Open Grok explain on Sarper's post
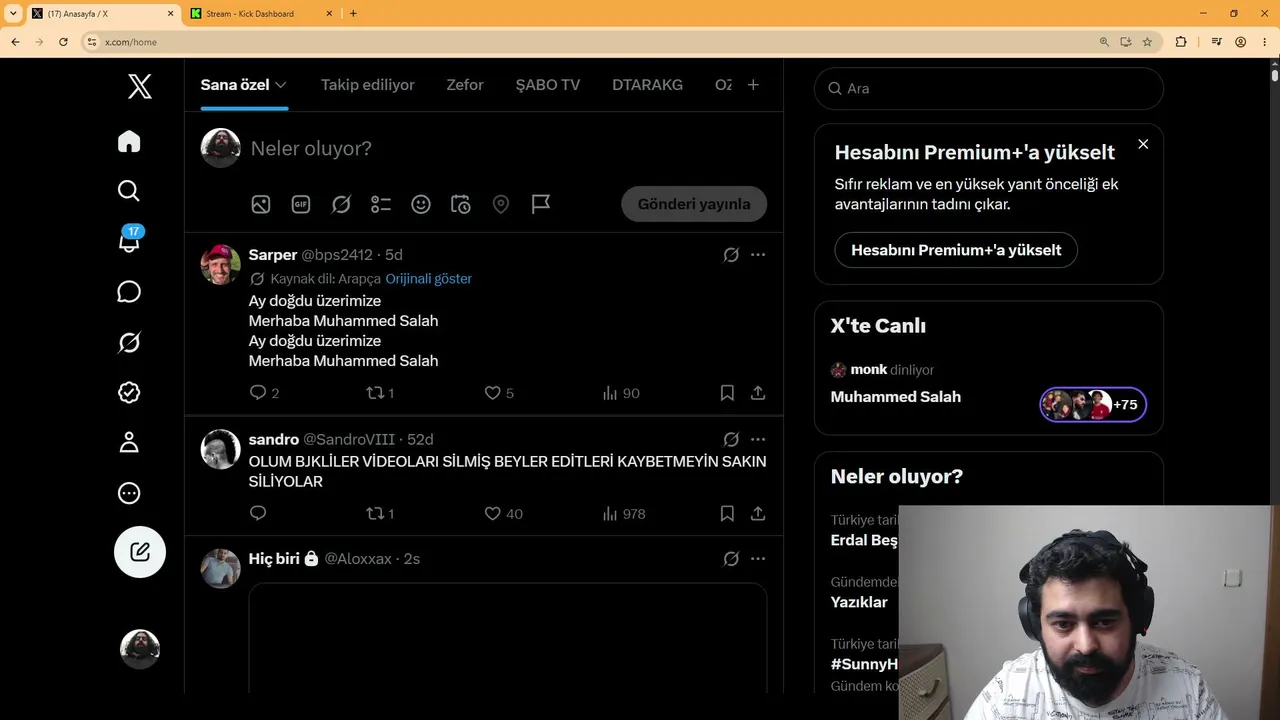The width and height of the screenshot is (1280, 720). point(731,255)
